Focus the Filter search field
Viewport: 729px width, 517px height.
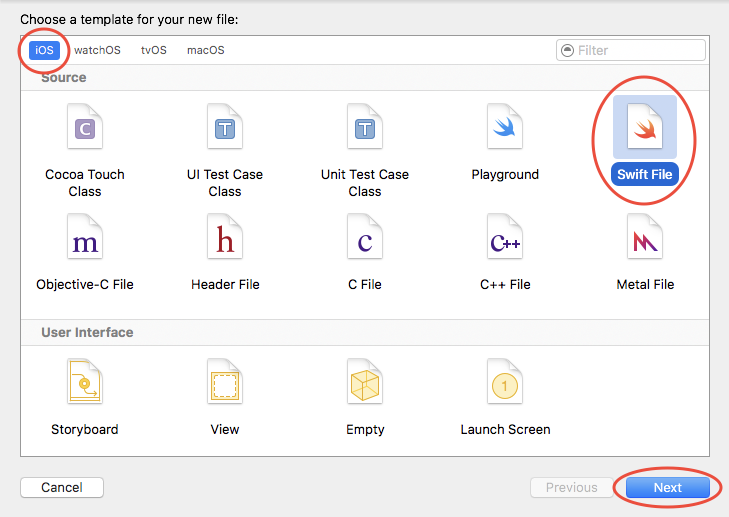coord(639,50)
